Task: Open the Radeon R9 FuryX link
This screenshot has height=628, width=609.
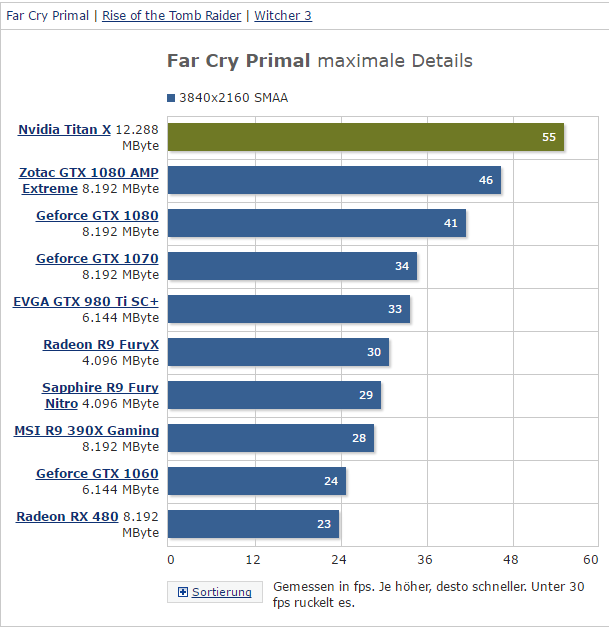Action: click(x=101, y=345)
